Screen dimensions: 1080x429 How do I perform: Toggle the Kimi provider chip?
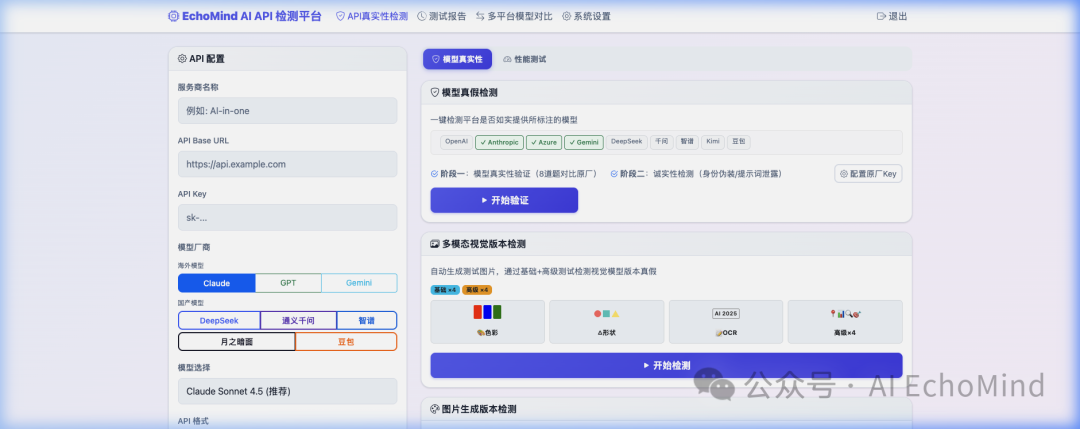click(712, 142)
